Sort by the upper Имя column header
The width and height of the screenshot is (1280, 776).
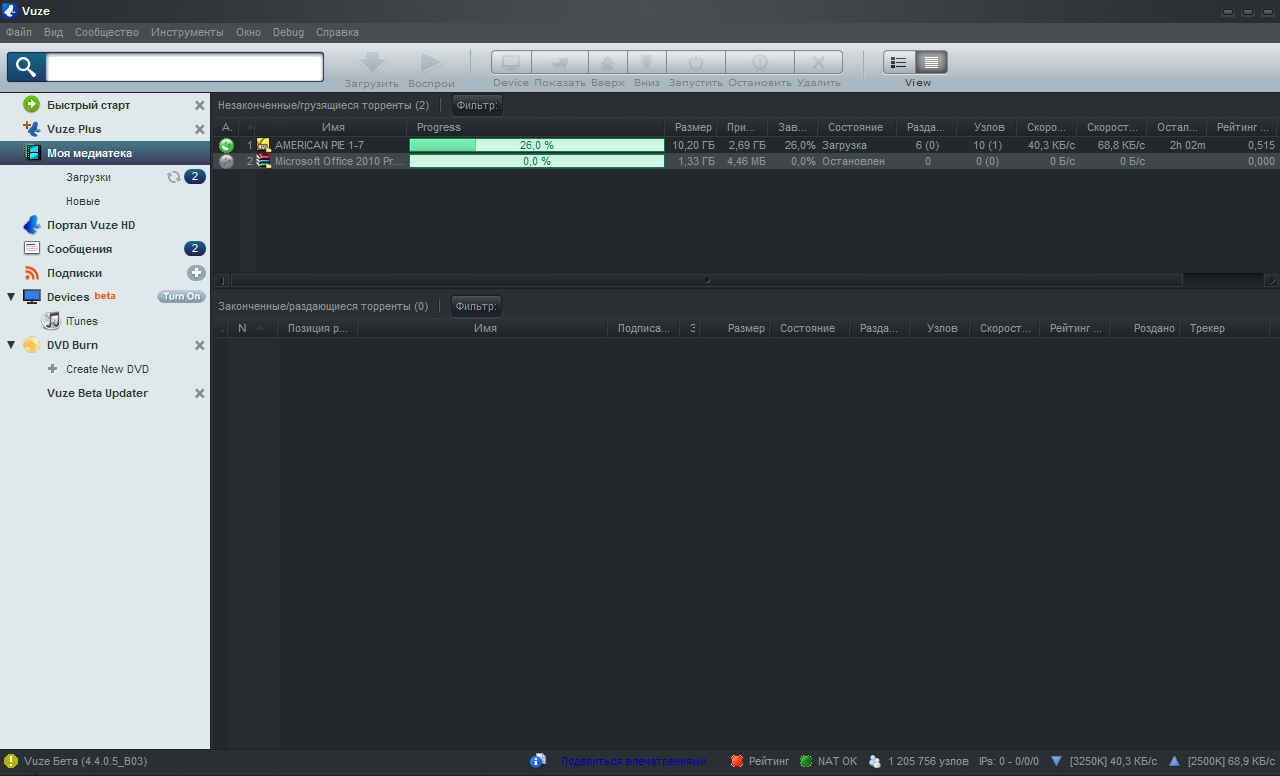pyautogui.click(x=333, y=127)
